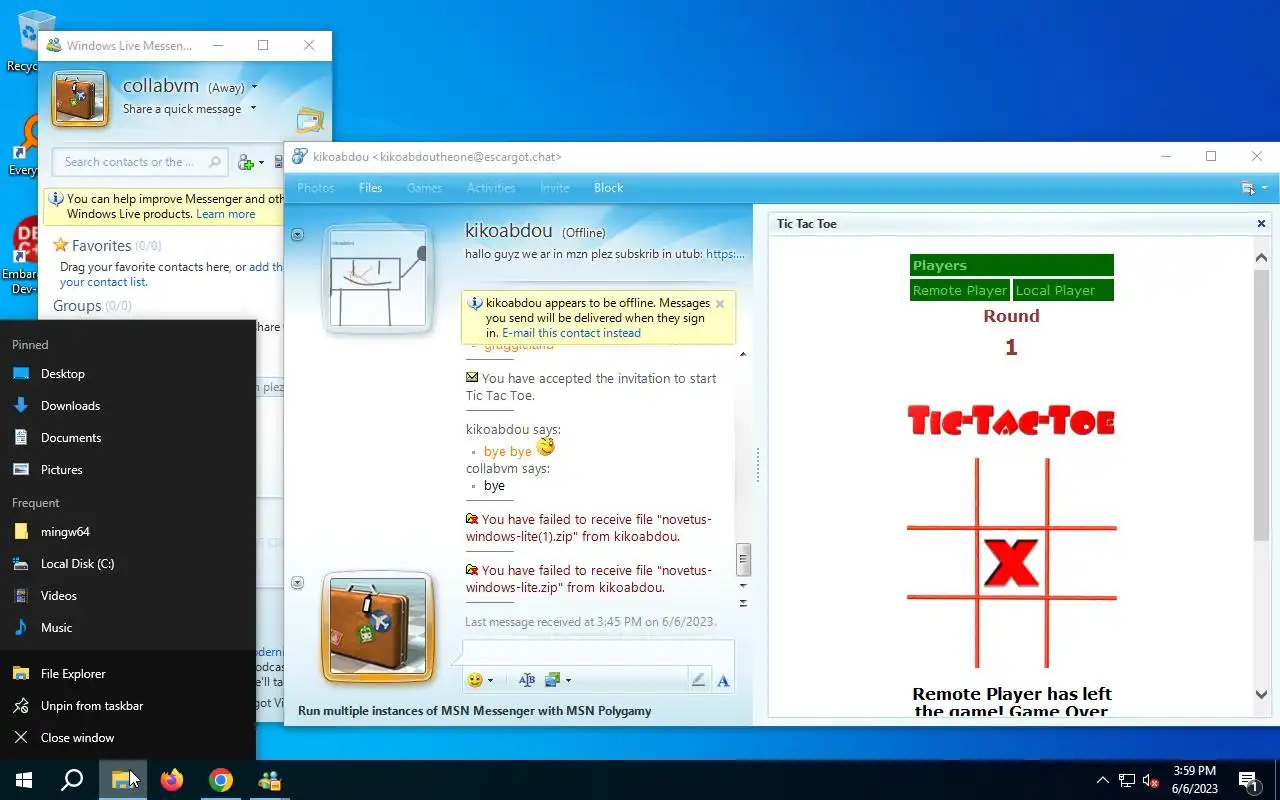Click the info icon in the improve Messenger banner
The height and width of the screenshot is (800, 1280).
point(56,199)
